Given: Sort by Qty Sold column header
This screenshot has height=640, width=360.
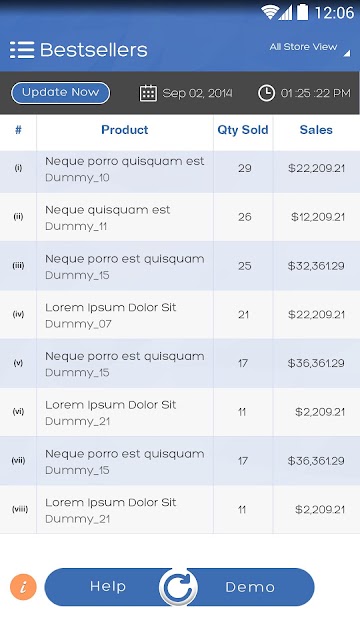Looking at the screenshot, I should (243, 130).
